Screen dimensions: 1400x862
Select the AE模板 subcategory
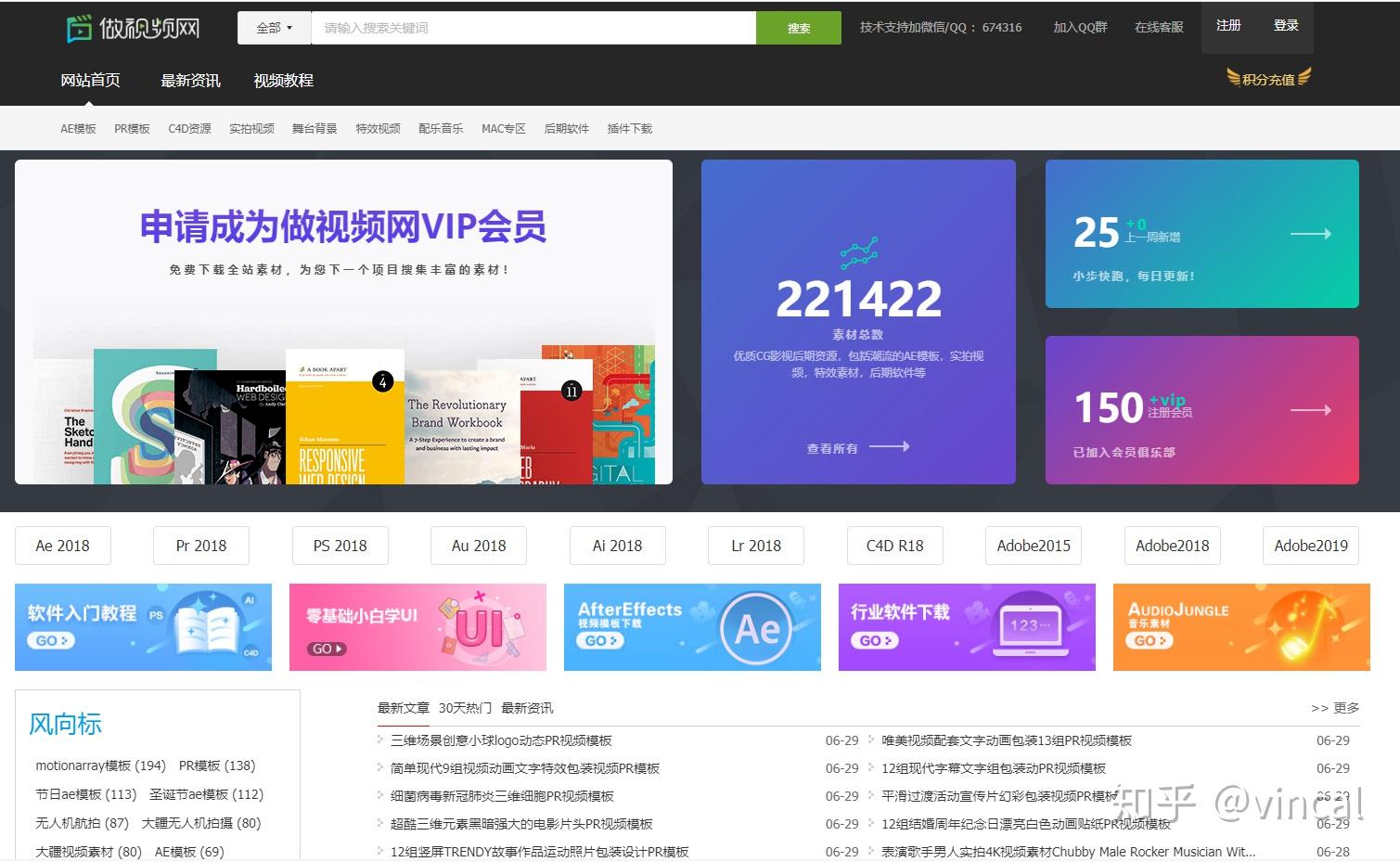[78, 129]
